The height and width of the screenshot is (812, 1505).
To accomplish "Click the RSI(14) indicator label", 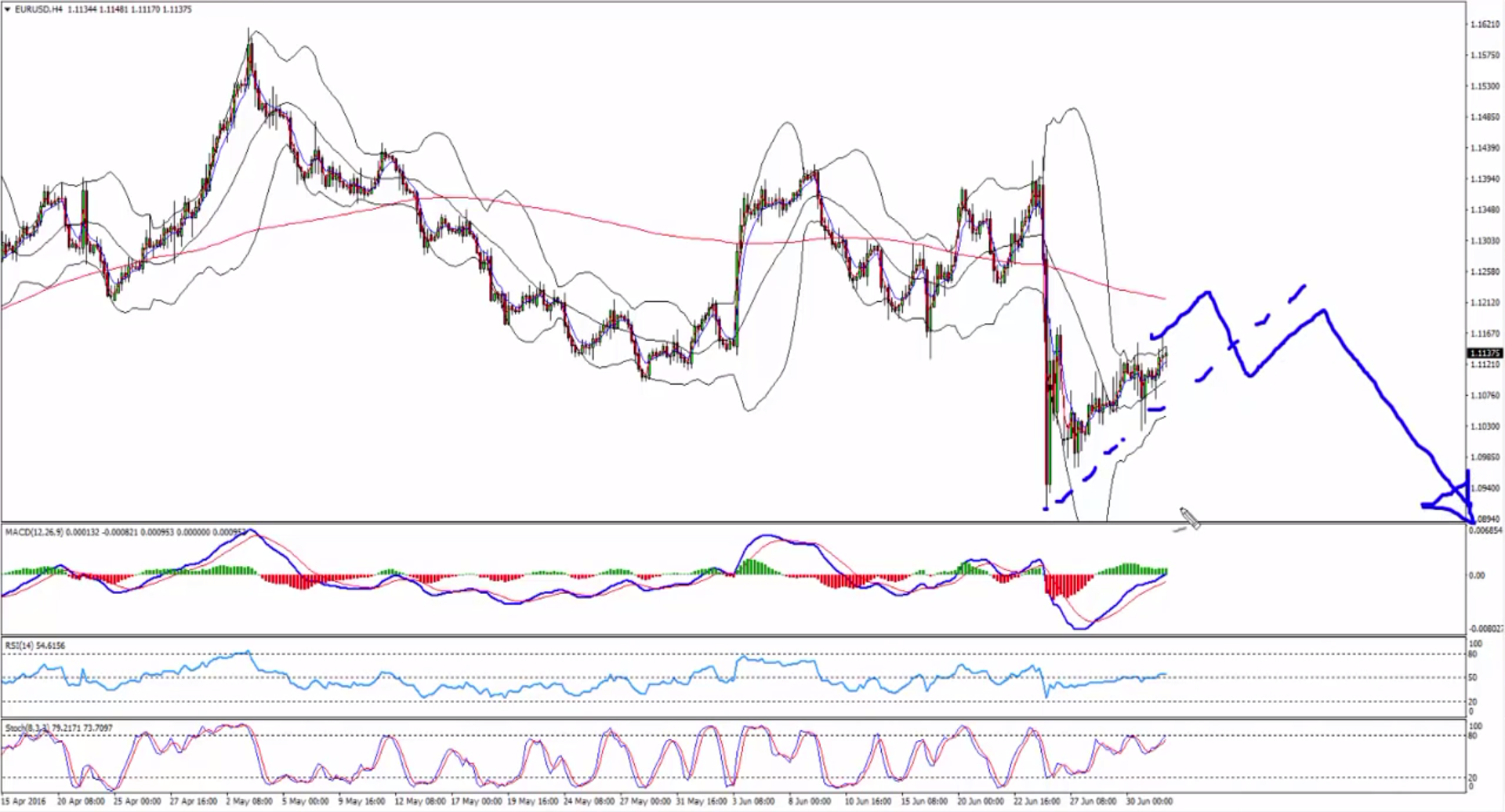I will [x=20, y=646].
